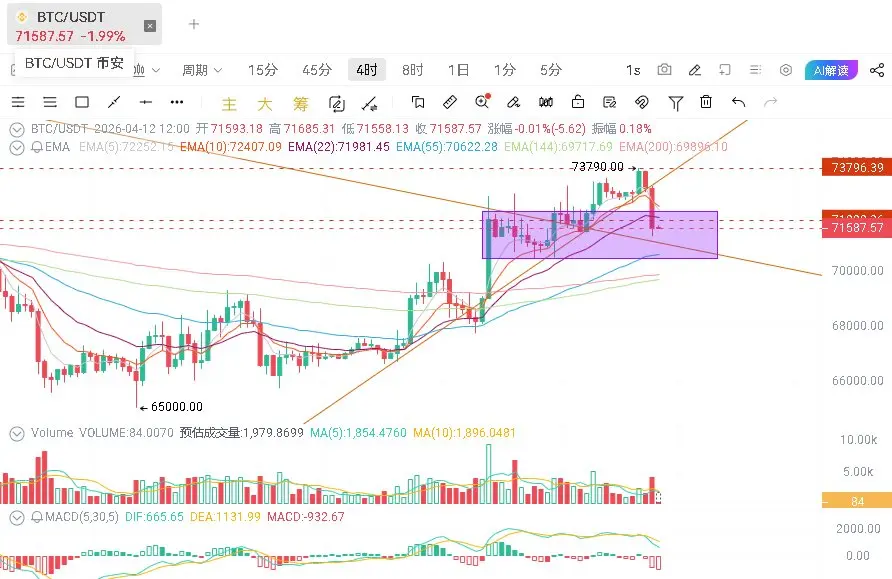Image resolution: width=892 pixels, height=579 pixels.
Task: Click the EMA(200) label
Action: click(x=673, y=147)
